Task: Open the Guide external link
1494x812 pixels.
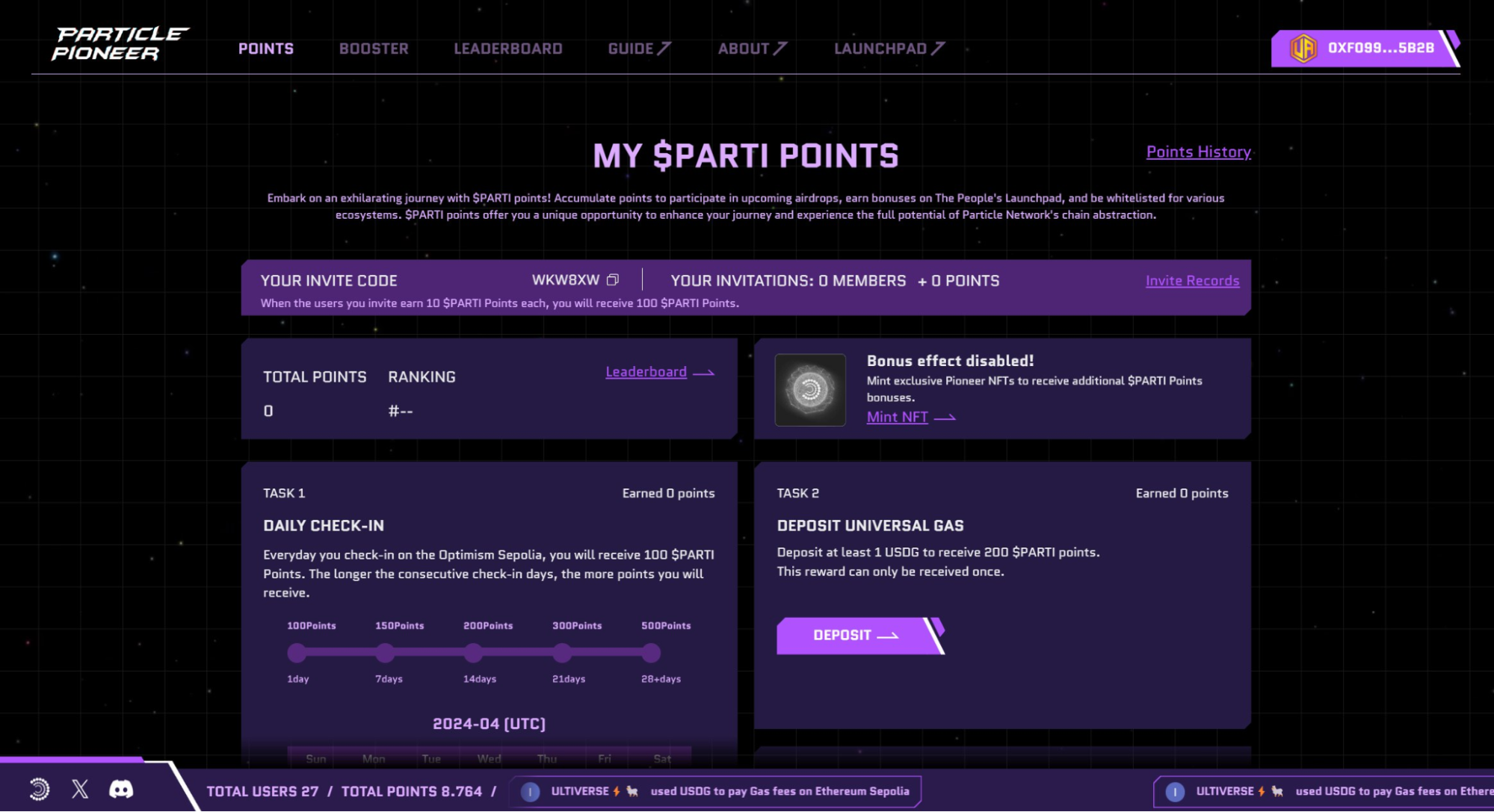Action: tap(639, 49)
